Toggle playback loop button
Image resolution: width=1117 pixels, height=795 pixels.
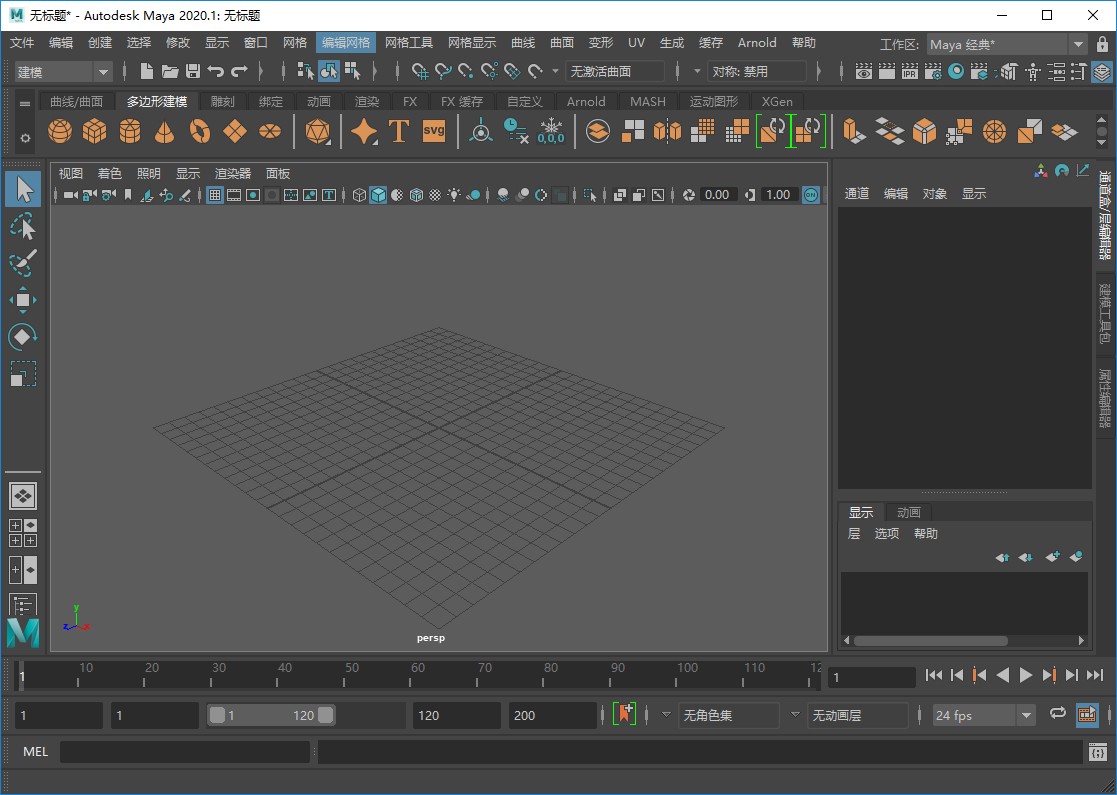[x=1058, y=713]
